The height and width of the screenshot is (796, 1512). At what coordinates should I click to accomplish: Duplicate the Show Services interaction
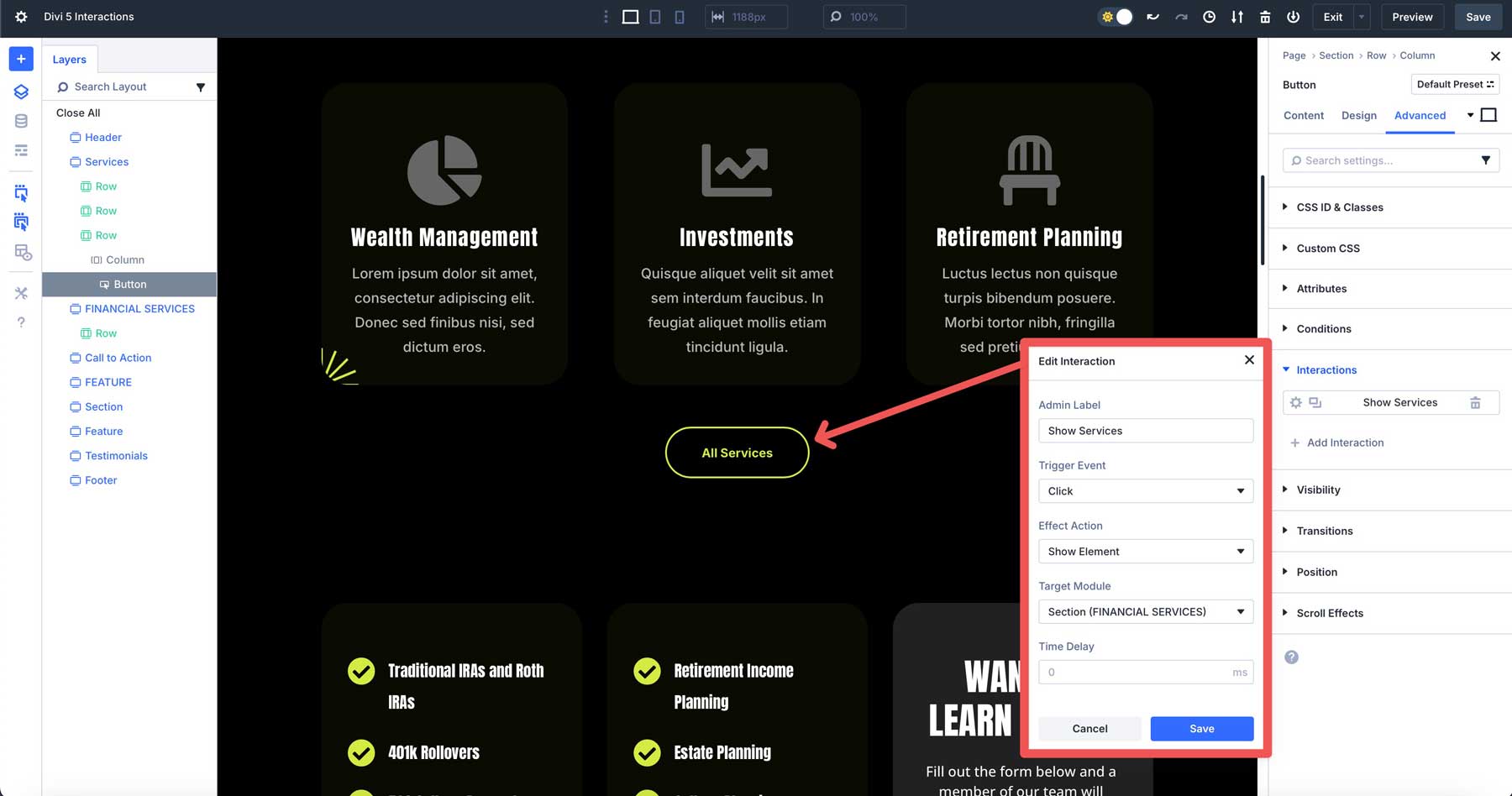[1315, 402]
